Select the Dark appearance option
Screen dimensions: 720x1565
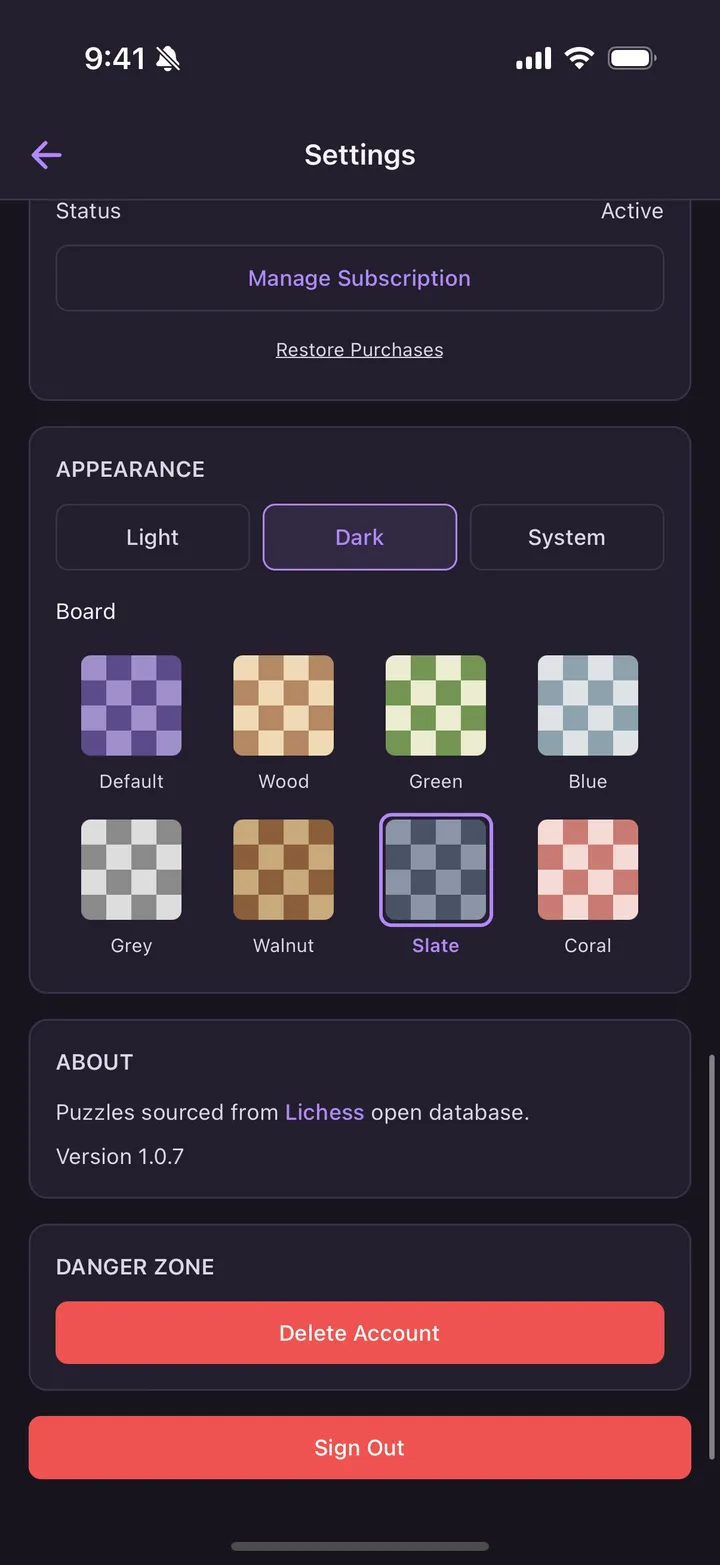360,537
